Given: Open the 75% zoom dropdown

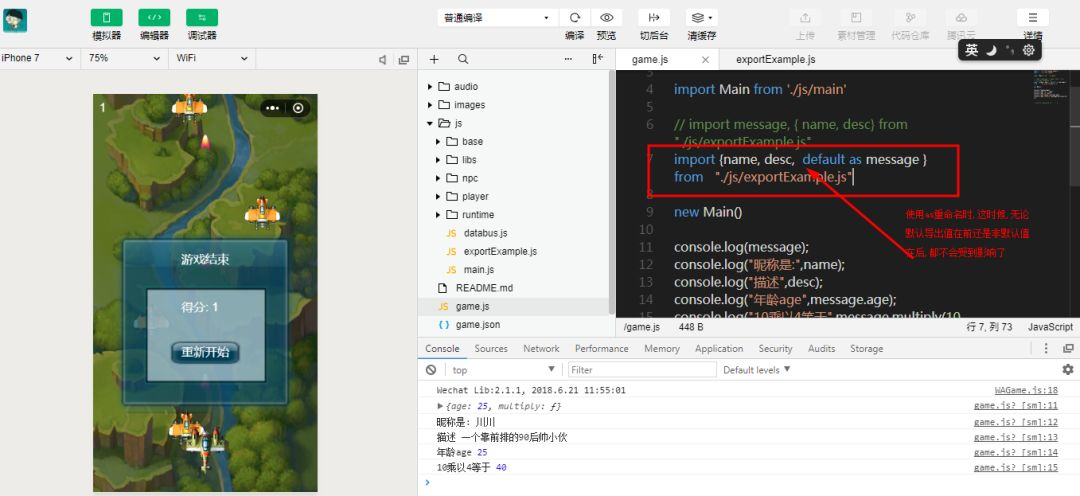Looking at the screenshot, I should coord(125,59).
